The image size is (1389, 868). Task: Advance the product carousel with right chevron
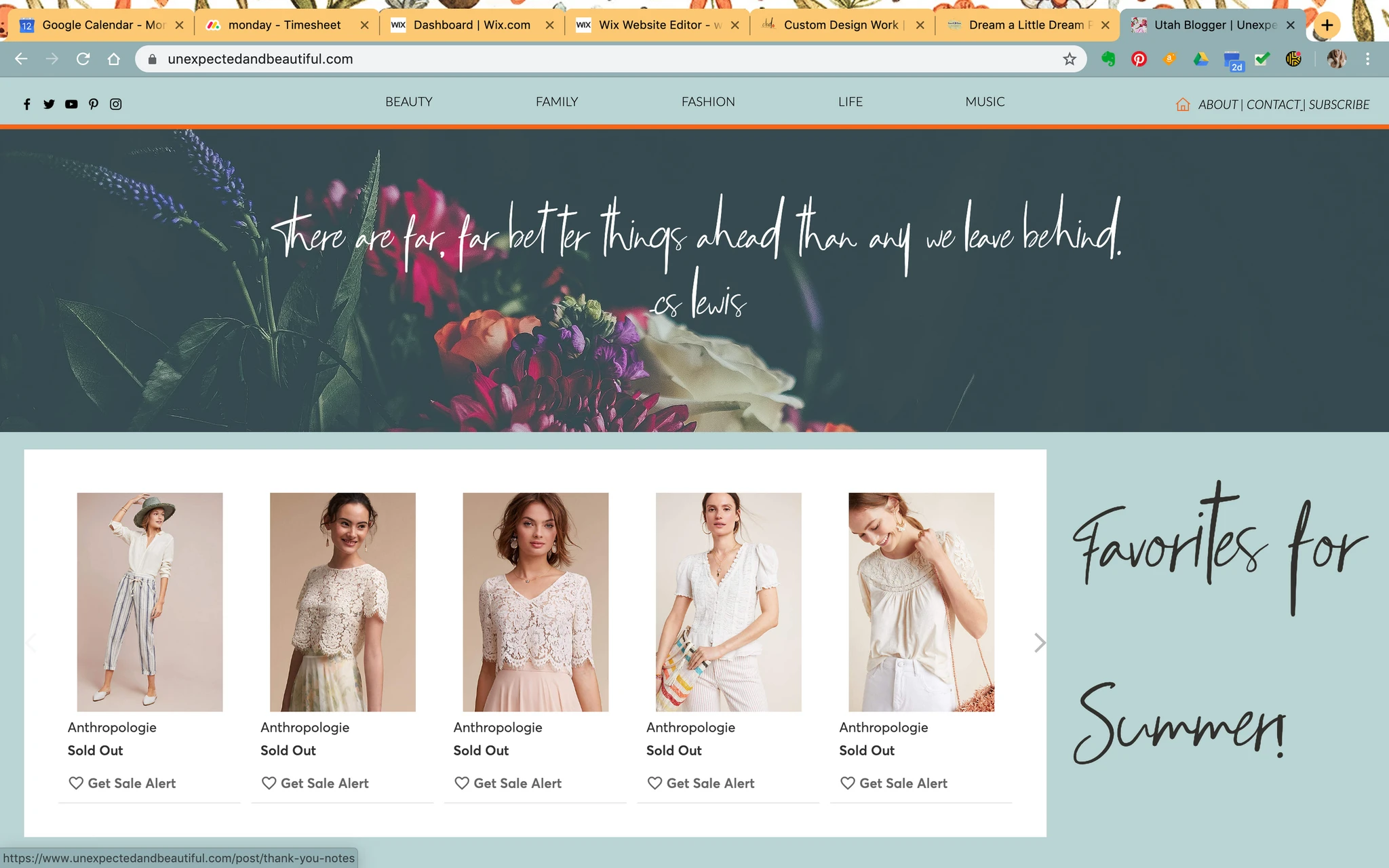click(x=1039, y=642)
